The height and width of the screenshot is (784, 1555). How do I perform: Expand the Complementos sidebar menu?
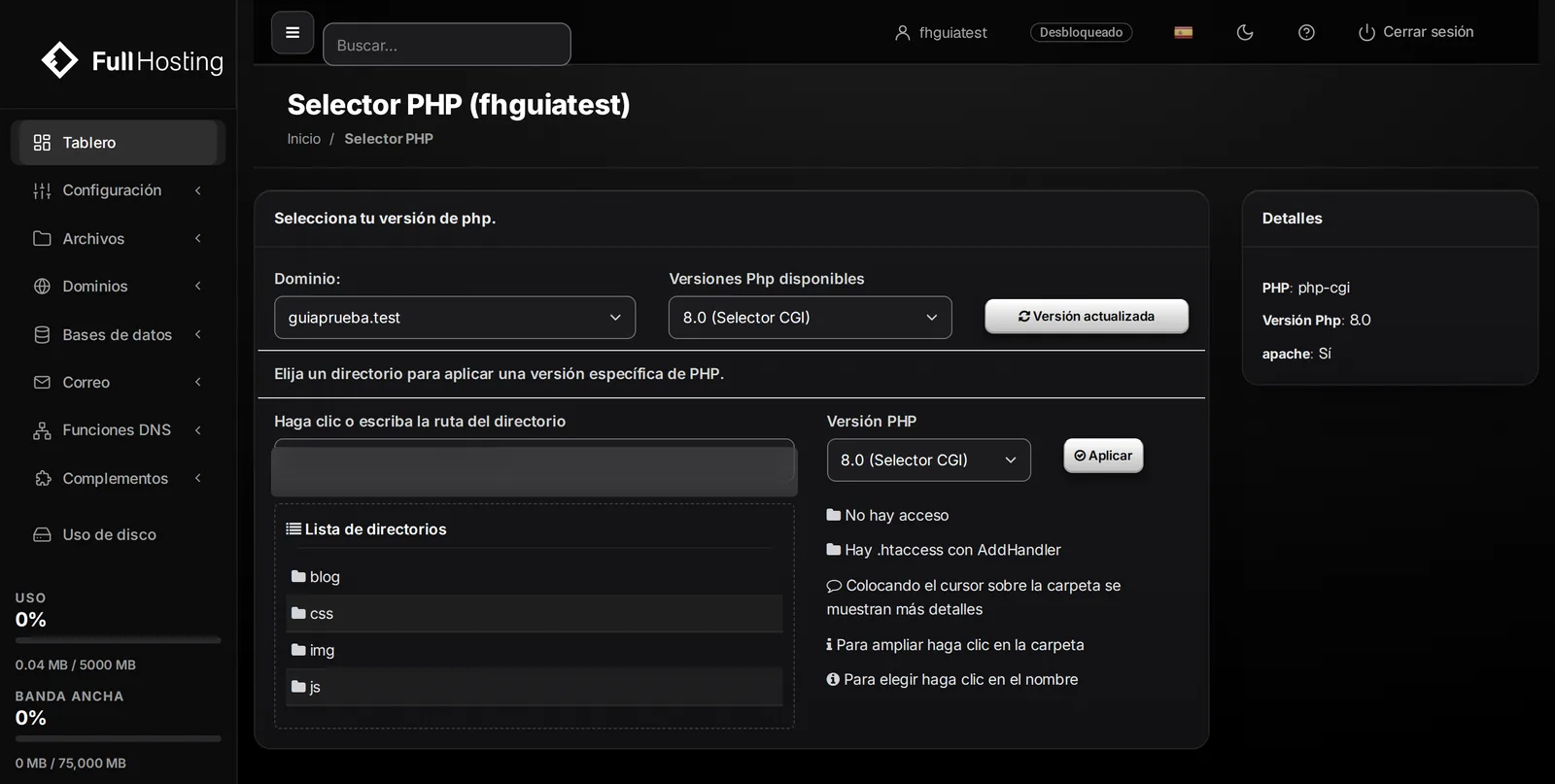tap(119, 478)
